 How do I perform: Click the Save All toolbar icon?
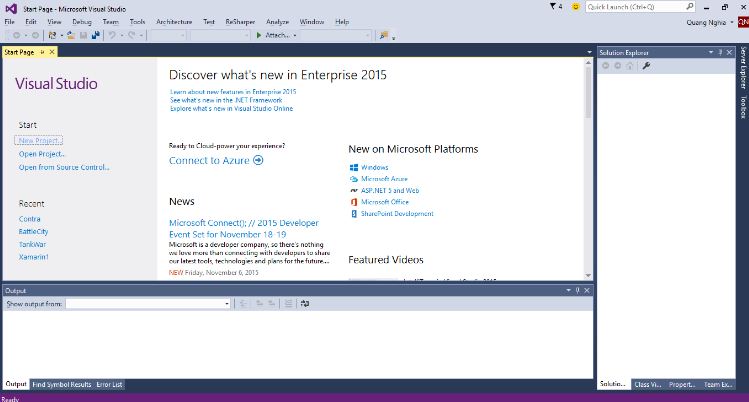click(95, 35)
